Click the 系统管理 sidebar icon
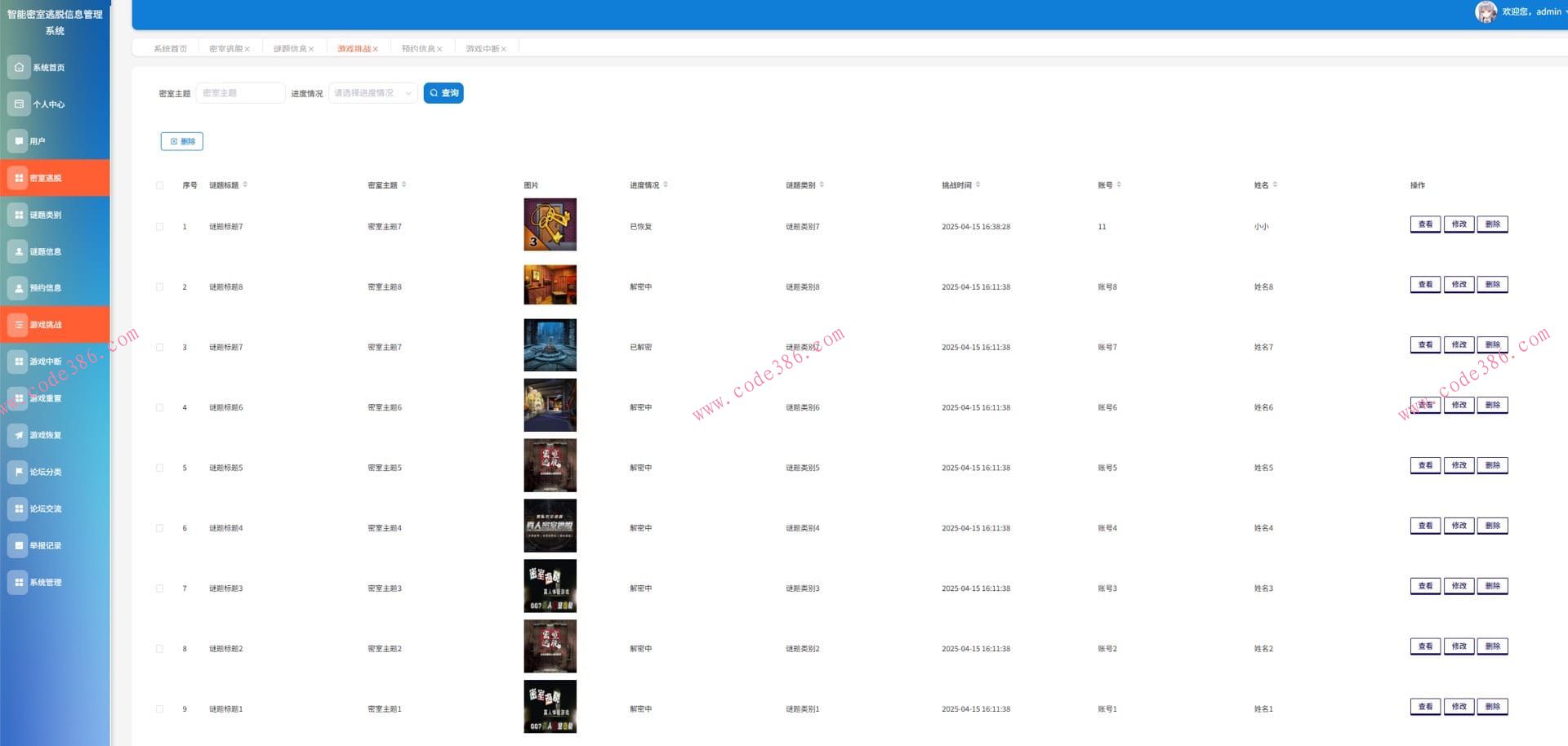The height and width of the screenshot is (746, 1568). coord(19,582)
